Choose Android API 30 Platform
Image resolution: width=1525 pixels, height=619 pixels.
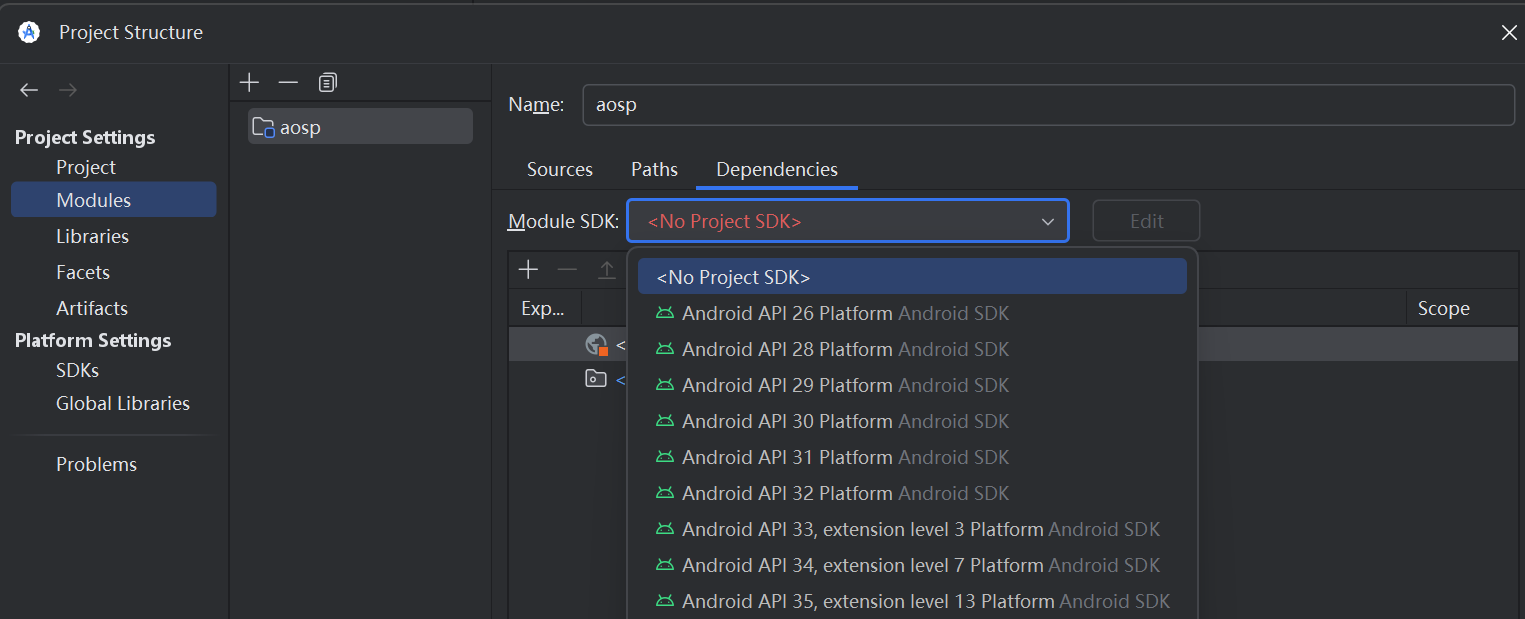[x=912, y=421]
